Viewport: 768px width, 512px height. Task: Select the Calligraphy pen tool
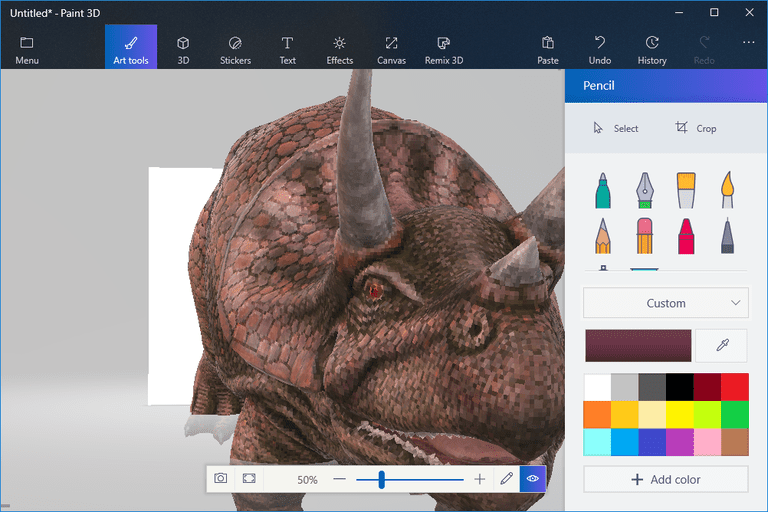pyautogui.click(x=645, y=190)
